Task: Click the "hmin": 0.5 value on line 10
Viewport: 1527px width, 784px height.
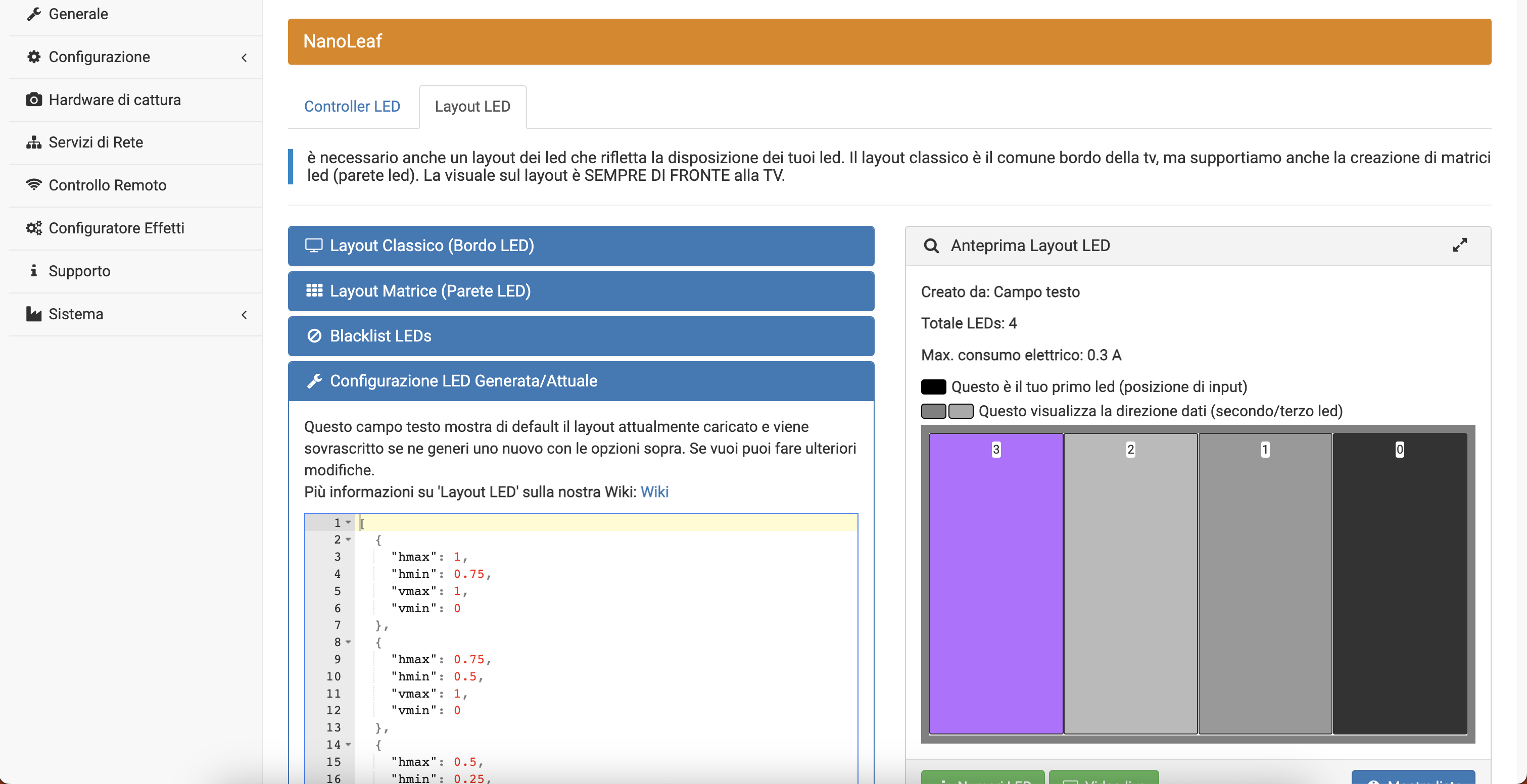Action: 465,677
